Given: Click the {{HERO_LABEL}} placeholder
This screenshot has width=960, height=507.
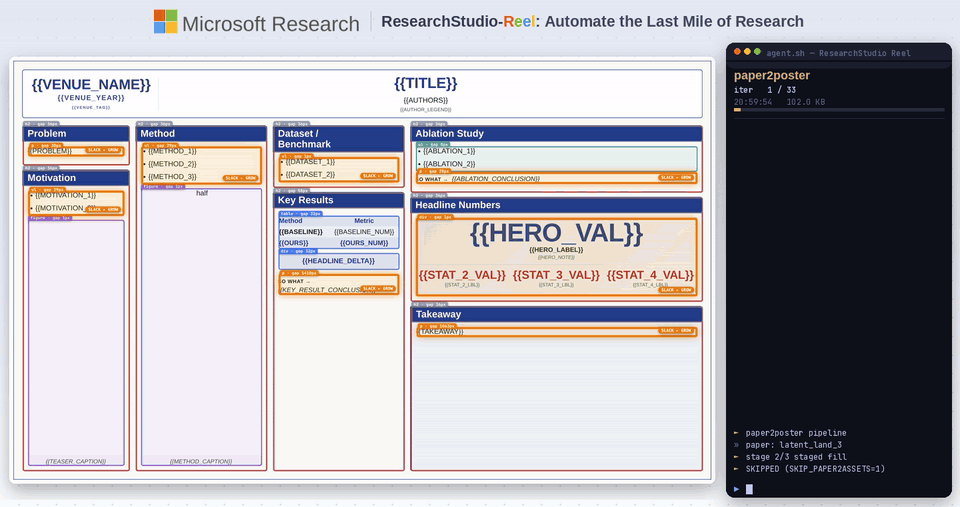Looking at the screenshot, I should pyautogui.click(x=556, y=250).
